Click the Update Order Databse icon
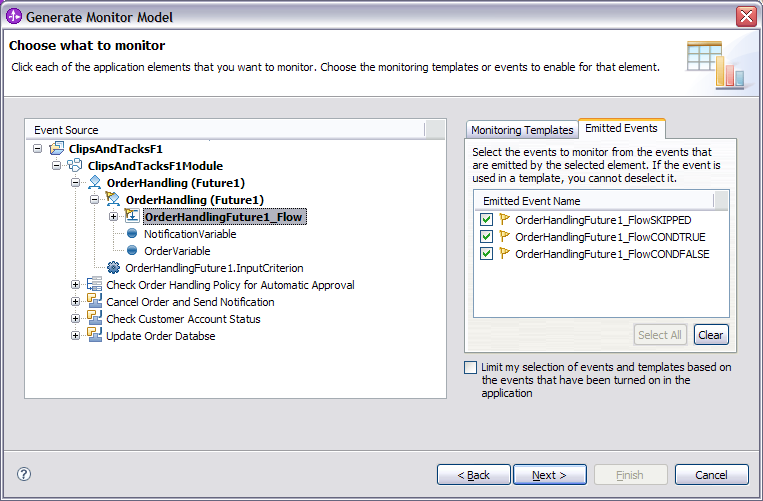763x501 pixels. (x=94, y=336)
